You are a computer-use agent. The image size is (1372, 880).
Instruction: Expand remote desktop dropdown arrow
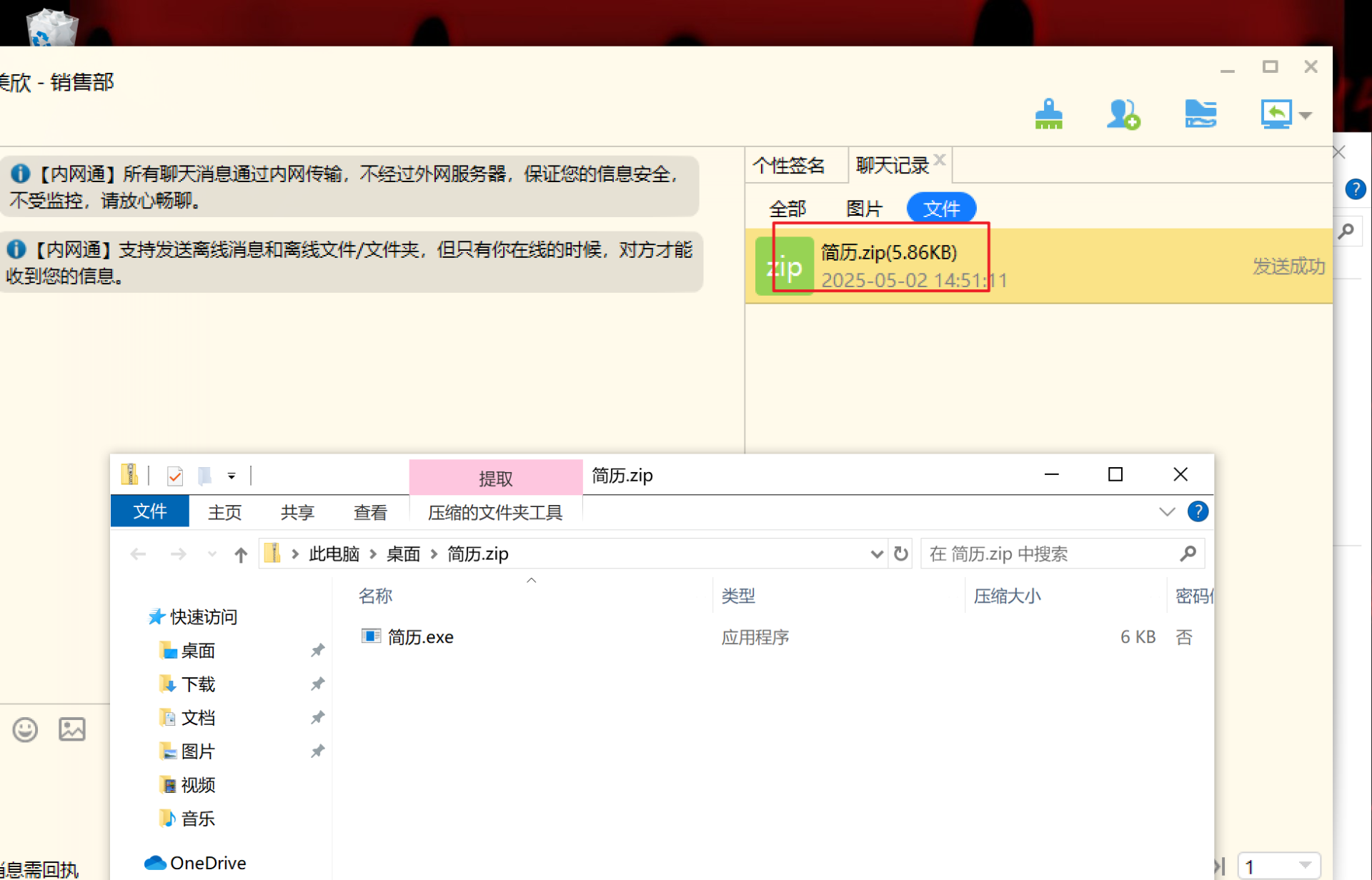tap(1306, 116)
